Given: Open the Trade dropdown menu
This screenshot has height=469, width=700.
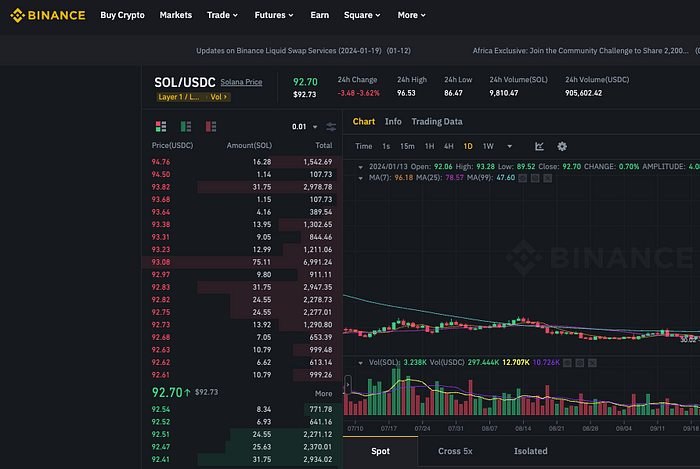Looking at the screenshot, I should pos(222,15).
